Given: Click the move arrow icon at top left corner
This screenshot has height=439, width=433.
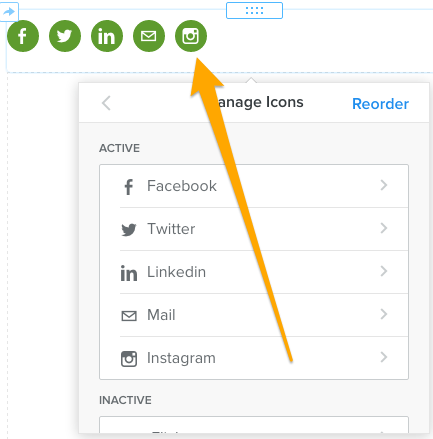Looking at the screenshot, I should pos(9,12).
